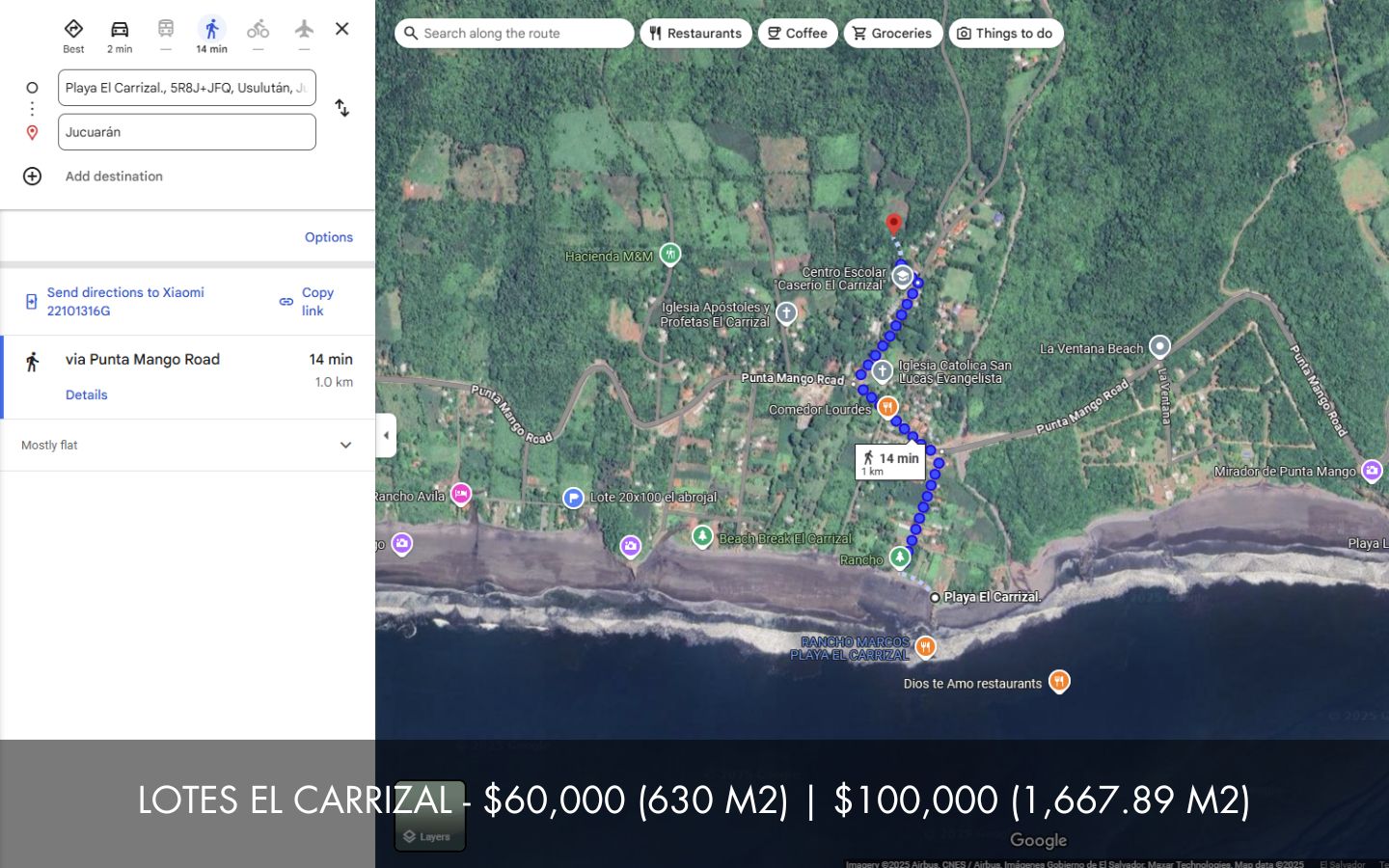Edit the Playa El Carrizal starting point field
This screenshot has height=868, width=1389.
[187, 88]
